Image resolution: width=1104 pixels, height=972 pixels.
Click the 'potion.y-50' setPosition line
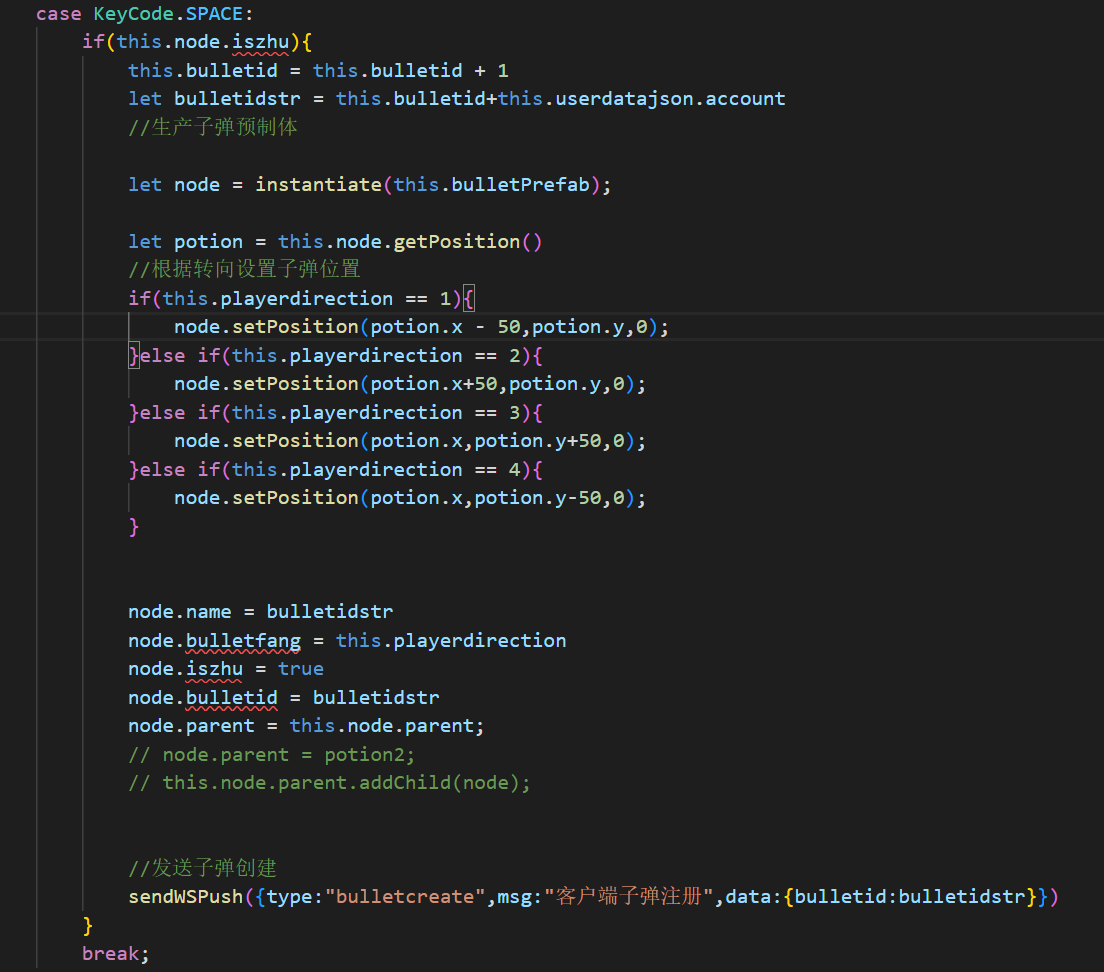(410, 498)
